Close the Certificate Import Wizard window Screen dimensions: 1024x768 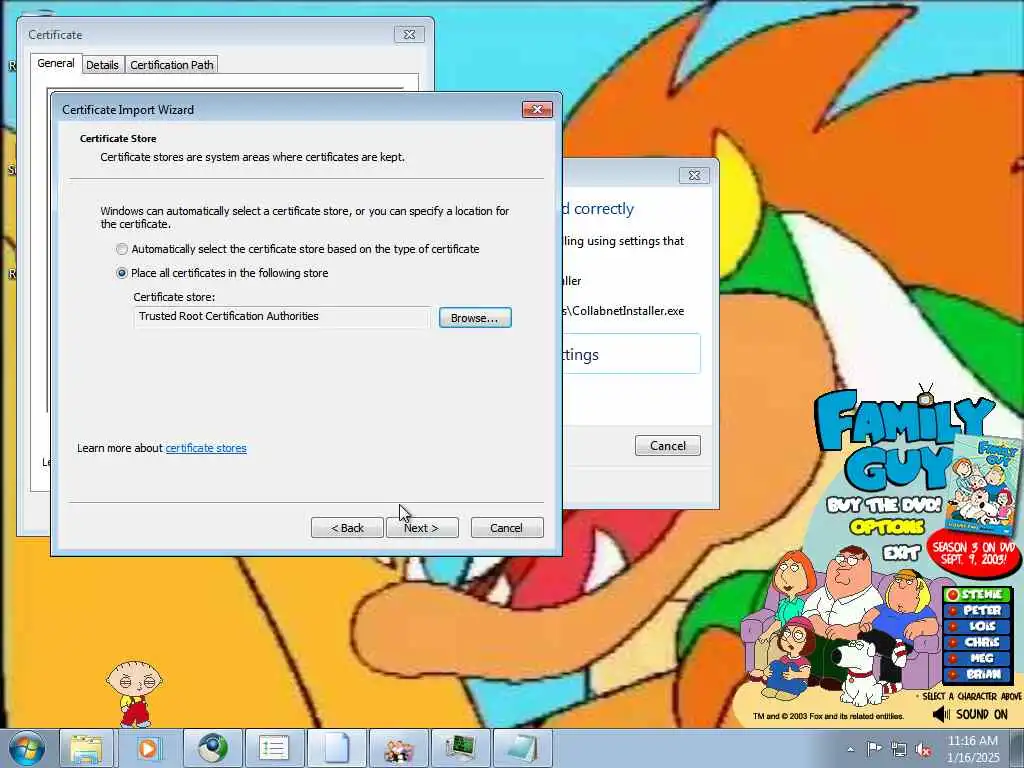(537, 109)
